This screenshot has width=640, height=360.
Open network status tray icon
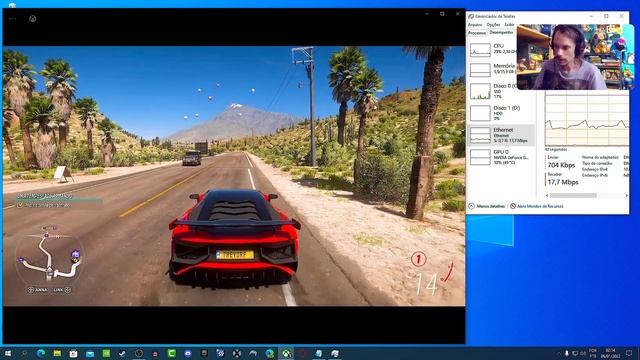click(575, 353)
